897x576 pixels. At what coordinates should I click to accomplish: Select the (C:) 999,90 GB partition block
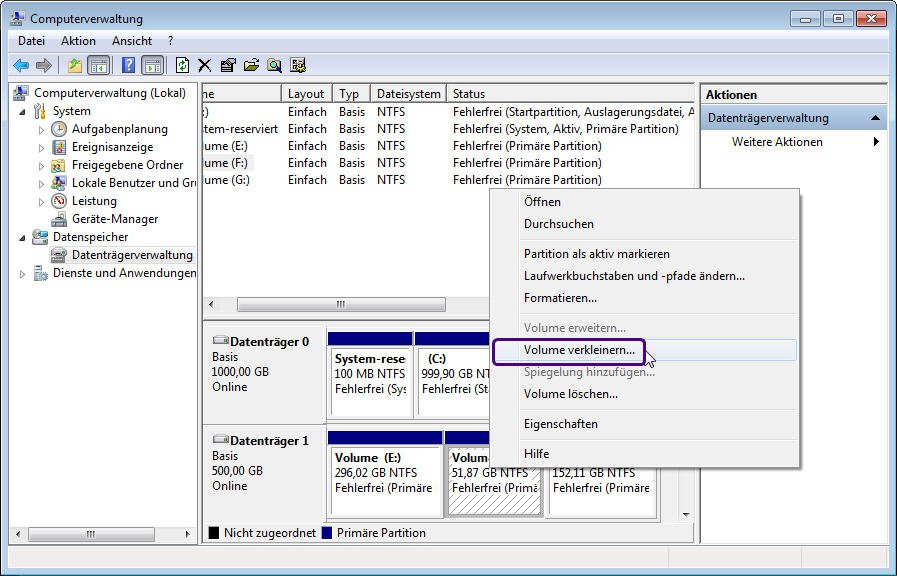coord(453,375)
